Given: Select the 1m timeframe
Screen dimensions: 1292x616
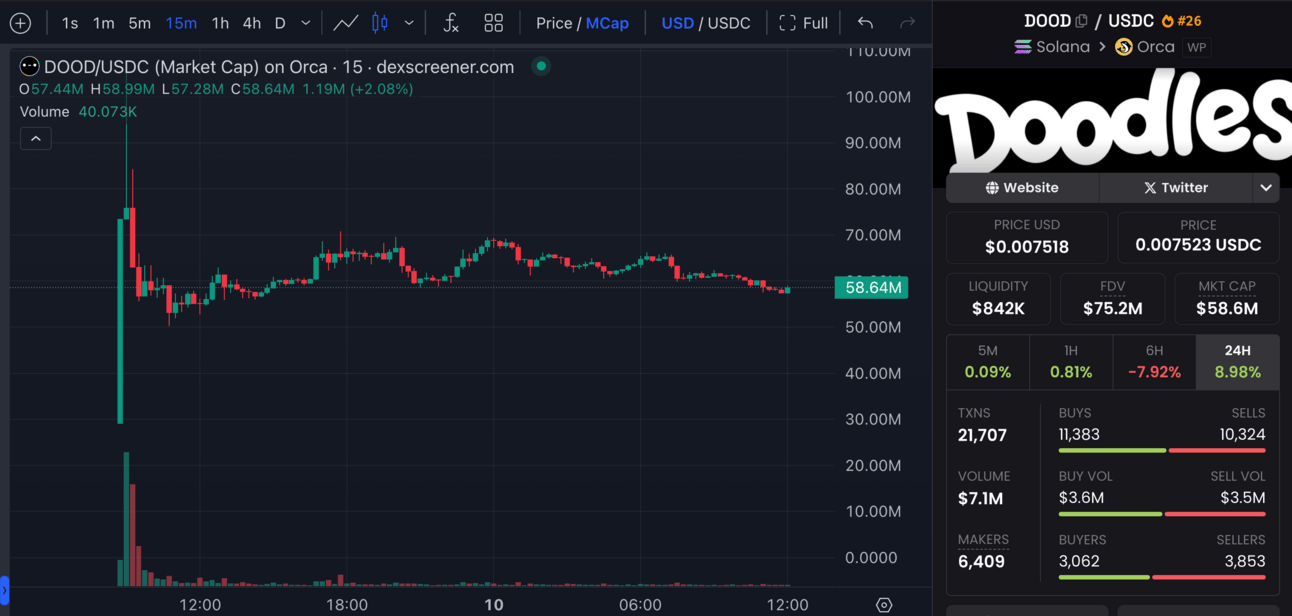Looking at the screenshot, I should click(104, 22).
